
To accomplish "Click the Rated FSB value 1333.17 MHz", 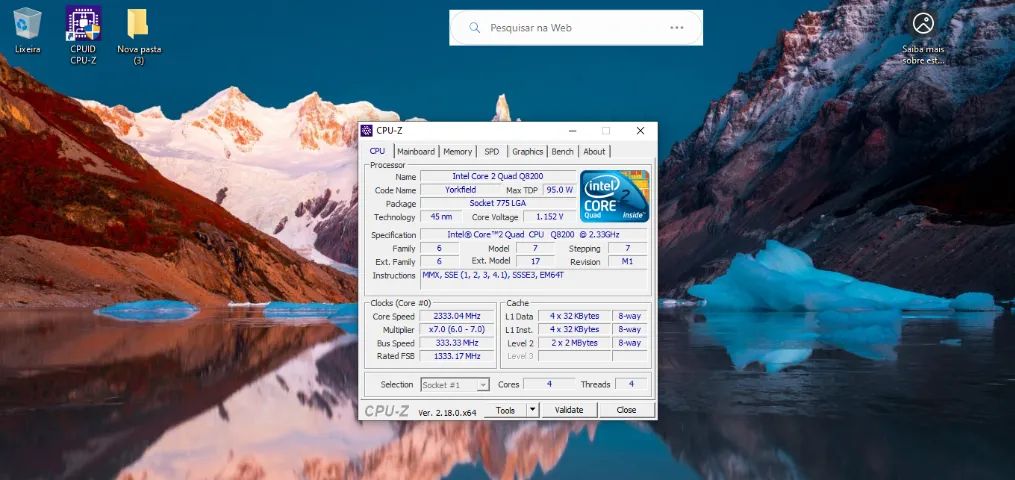I will point(458,356).
